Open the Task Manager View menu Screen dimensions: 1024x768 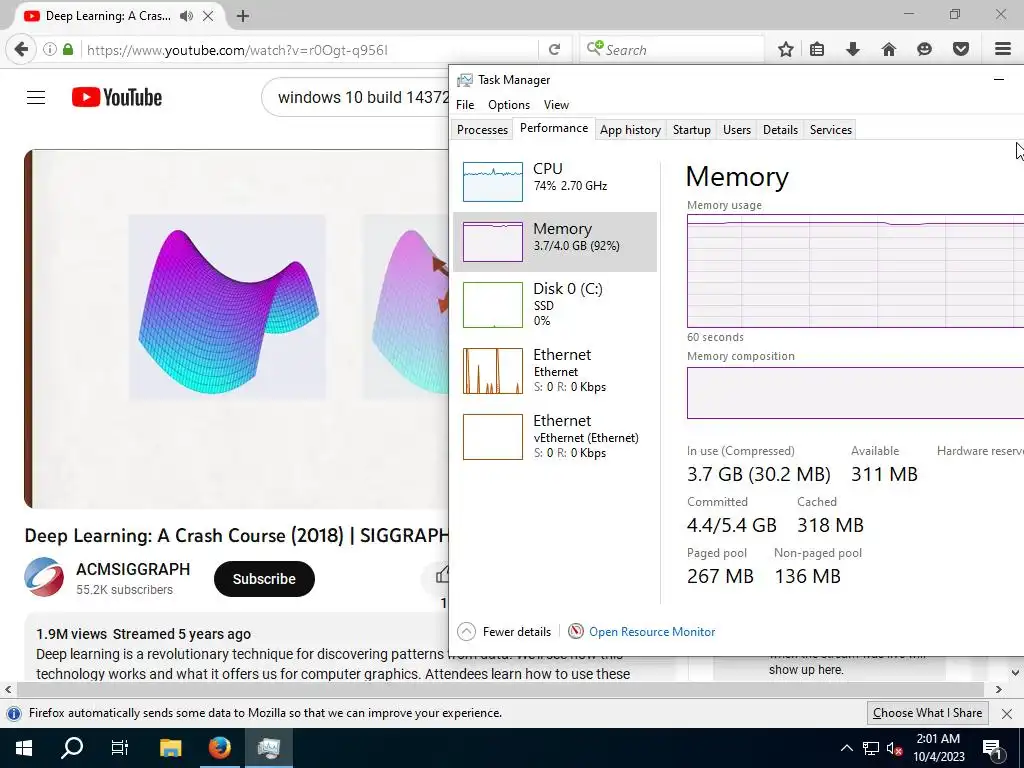tap(556, 104)
